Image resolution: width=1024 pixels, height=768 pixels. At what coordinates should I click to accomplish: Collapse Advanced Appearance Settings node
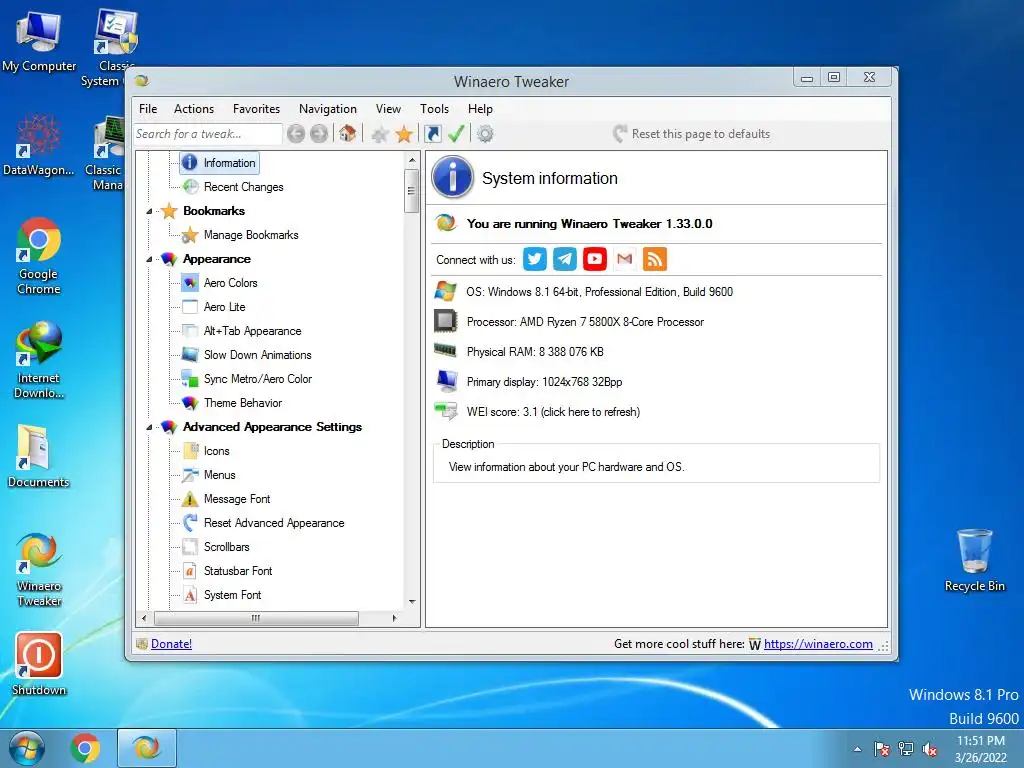pyautogui.click(x=150, y=427)
